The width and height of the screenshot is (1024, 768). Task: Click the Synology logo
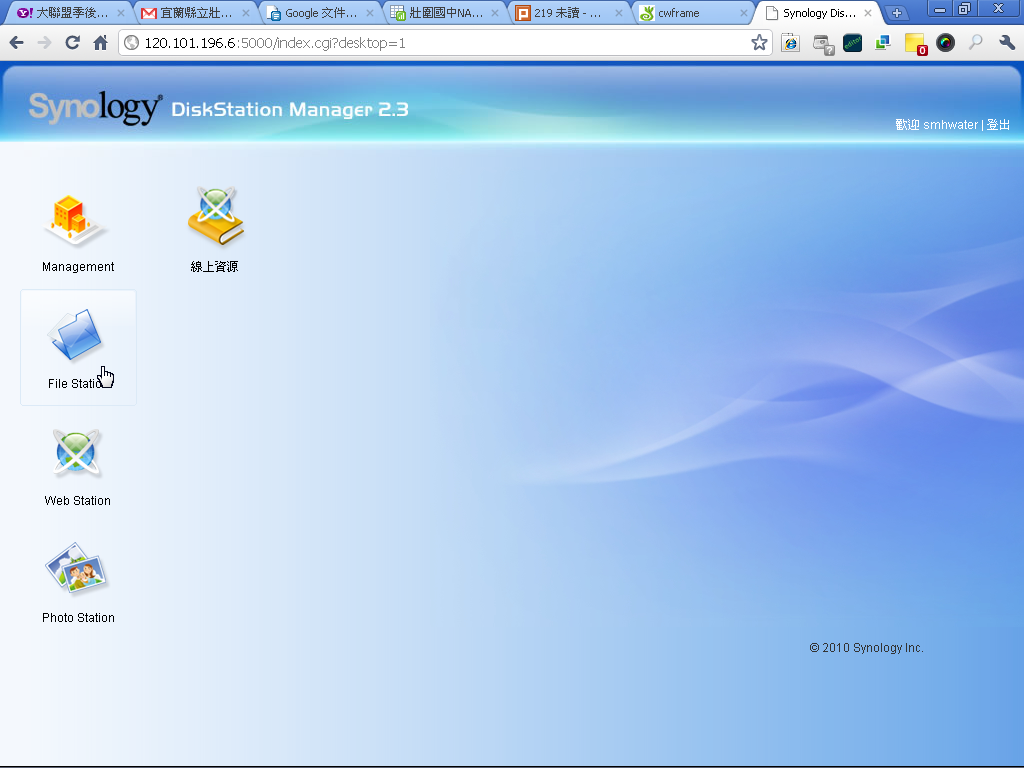click(x=95, y=108)
